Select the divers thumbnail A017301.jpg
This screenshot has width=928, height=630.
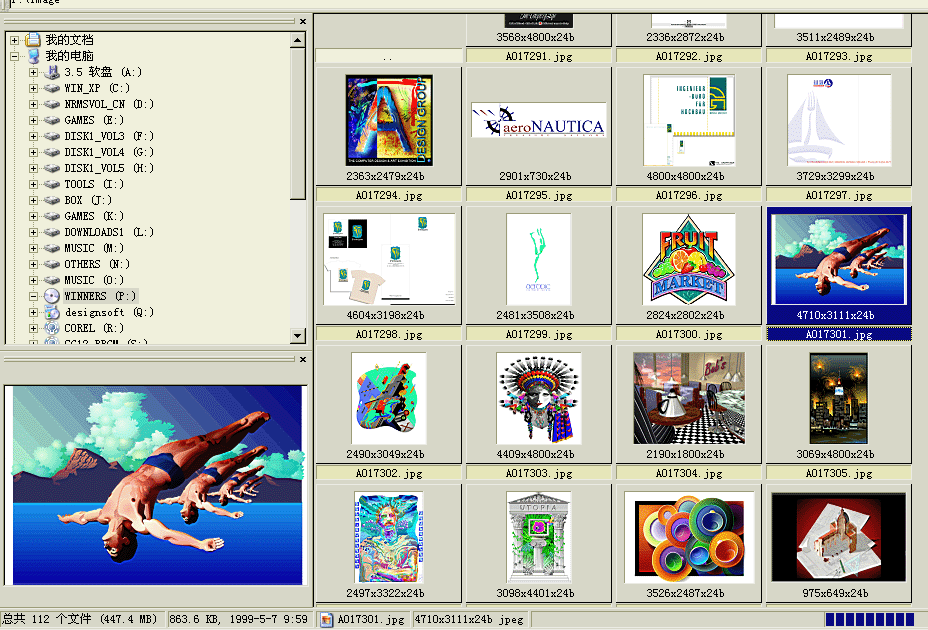(x=839, y=259)
